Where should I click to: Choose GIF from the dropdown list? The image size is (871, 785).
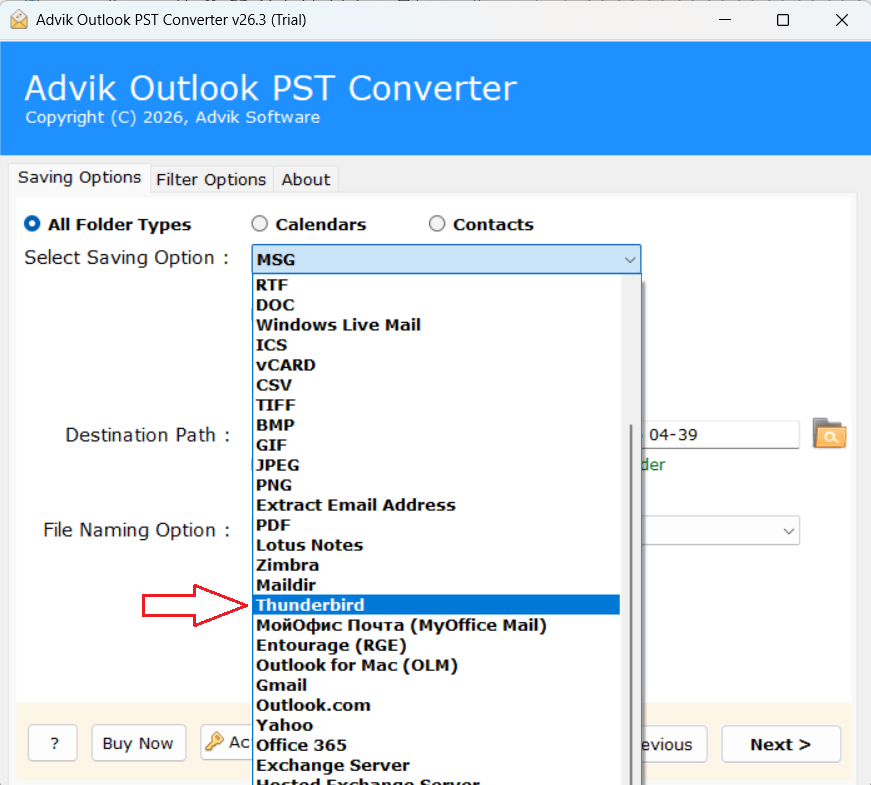[x=437, y=445]
